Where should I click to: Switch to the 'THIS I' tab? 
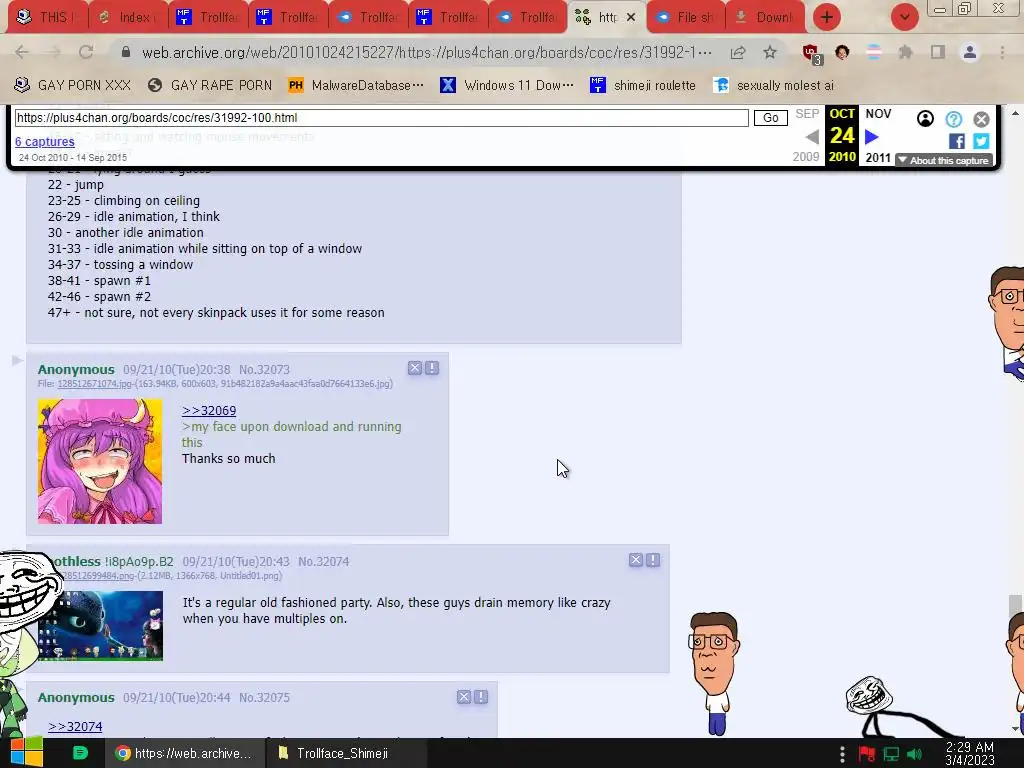[47, 17]
